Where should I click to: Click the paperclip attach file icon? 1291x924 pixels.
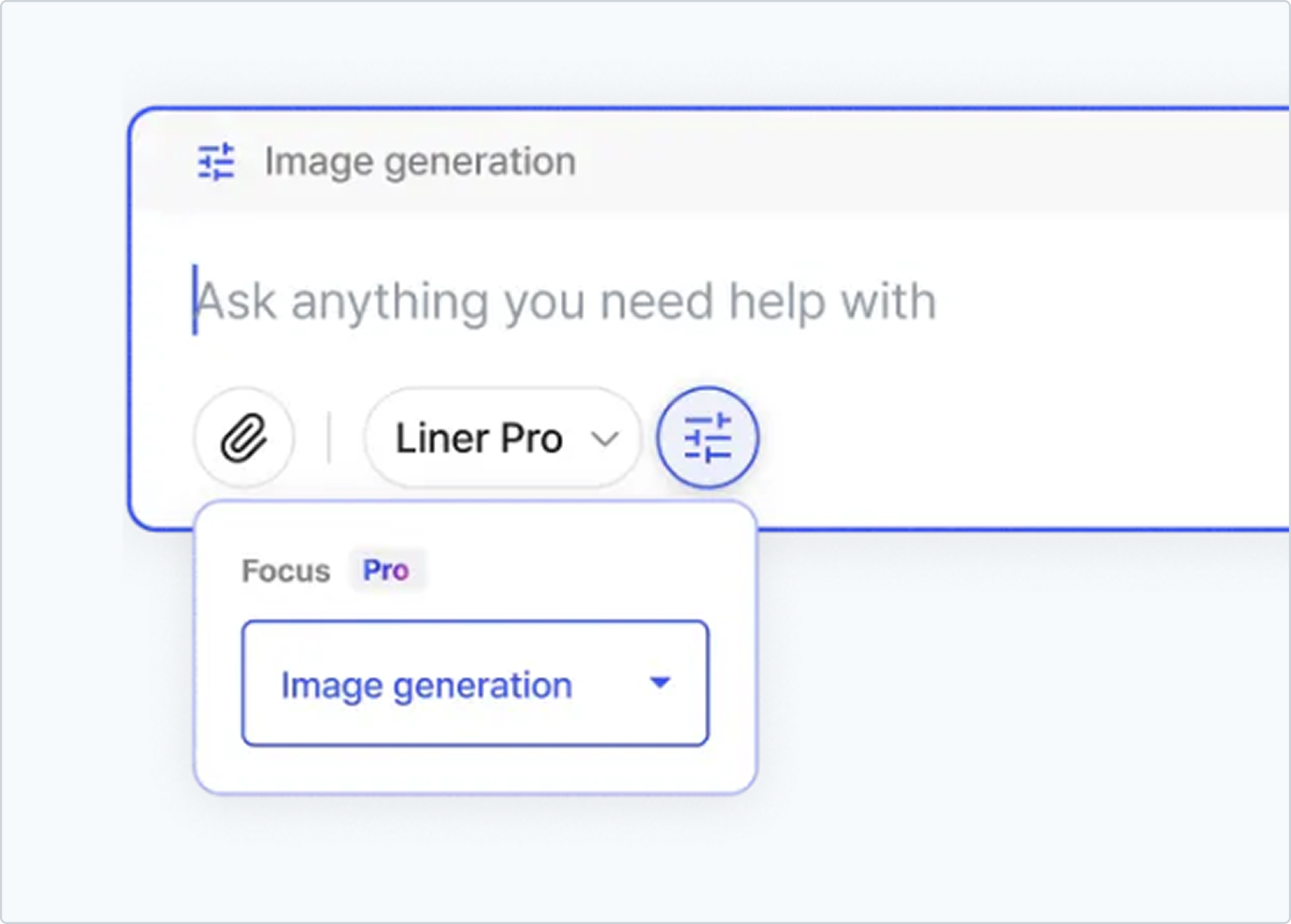click(x=244, y=437)
